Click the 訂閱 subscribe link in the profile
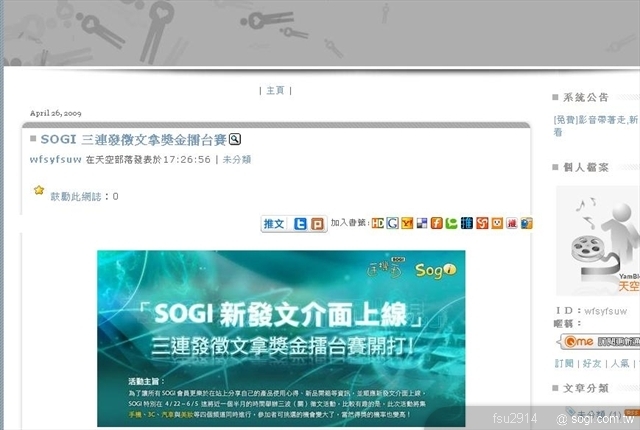The height and width of the screenshot is (430, 640). [564, 363]
